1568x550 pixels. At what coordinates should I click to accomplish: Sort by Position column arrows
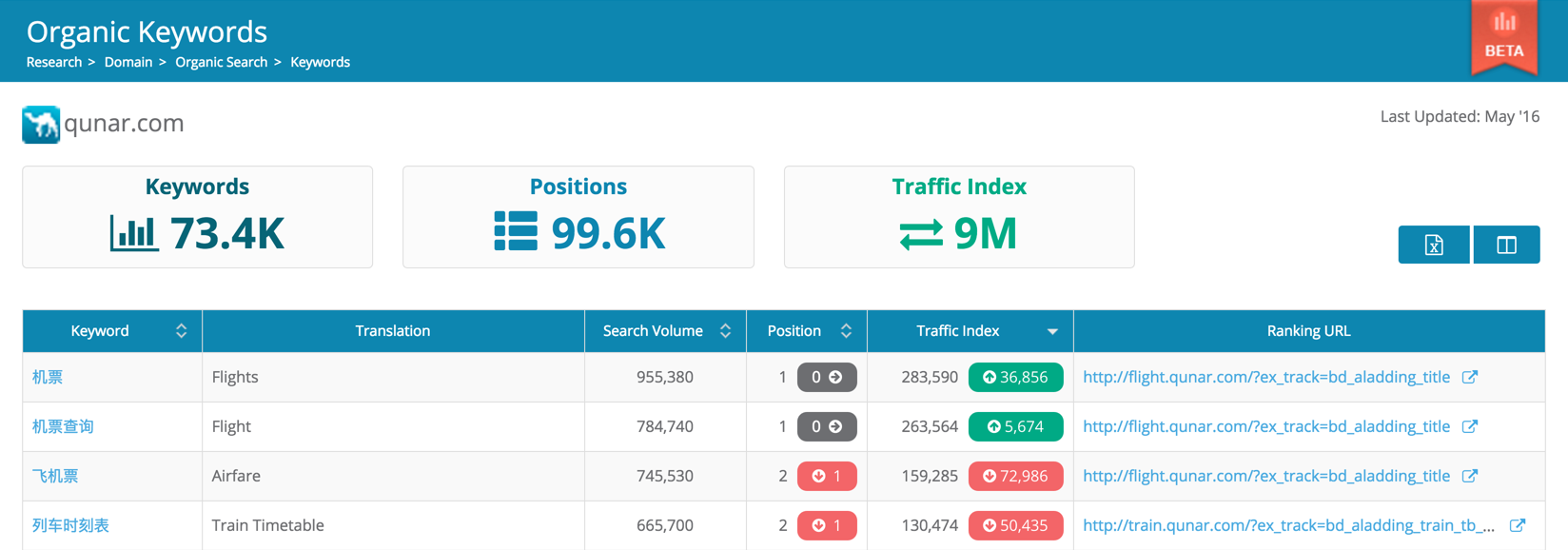pyautogui.click(x=846, y=331)
